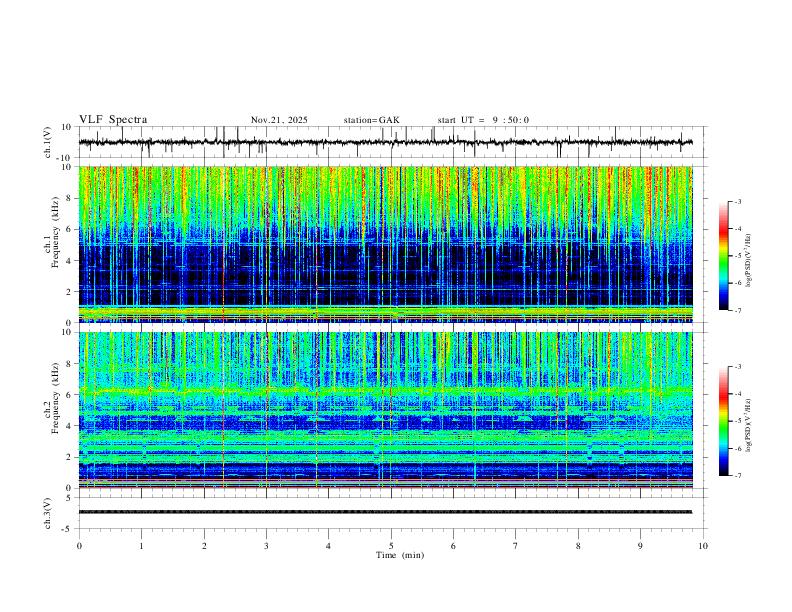The height and width of the screenshot is (612, 792).
Task: Click the '-7' label on ch.2 color bar
Action: pos(737,476)
